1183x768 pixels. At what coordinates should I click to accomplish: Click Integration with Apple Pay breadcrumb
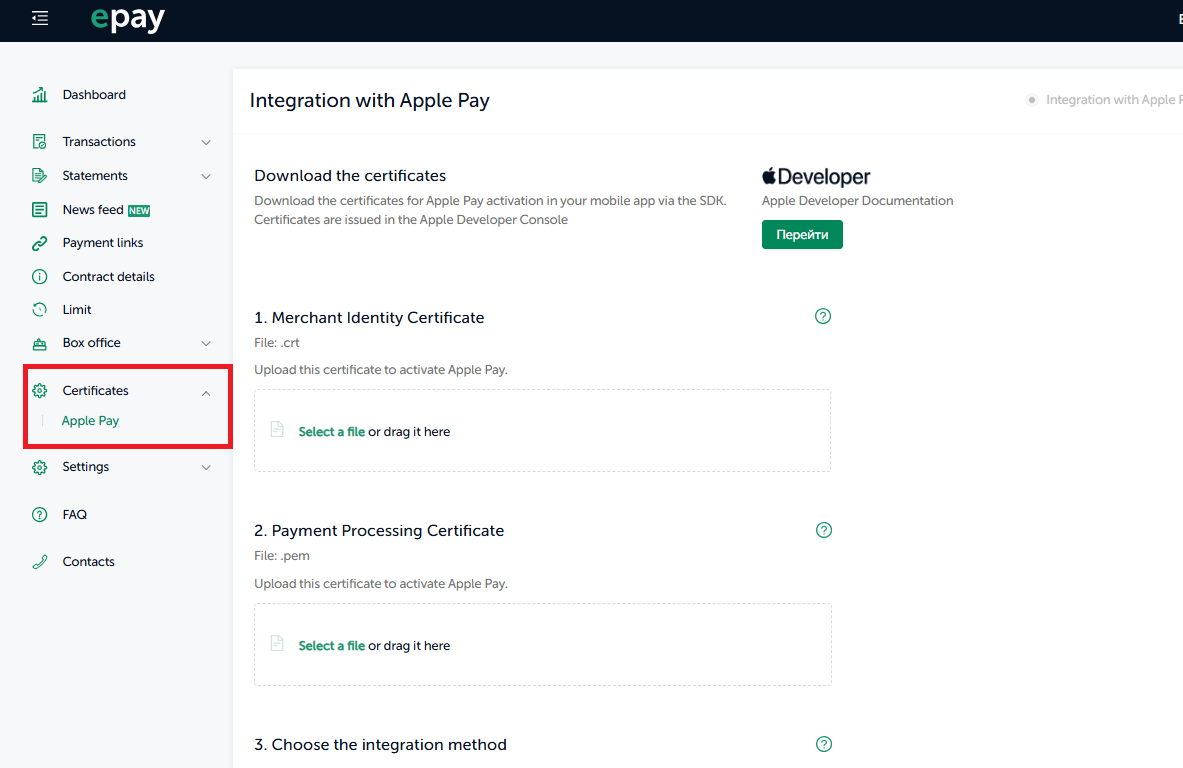click(x=1113, y=100)
